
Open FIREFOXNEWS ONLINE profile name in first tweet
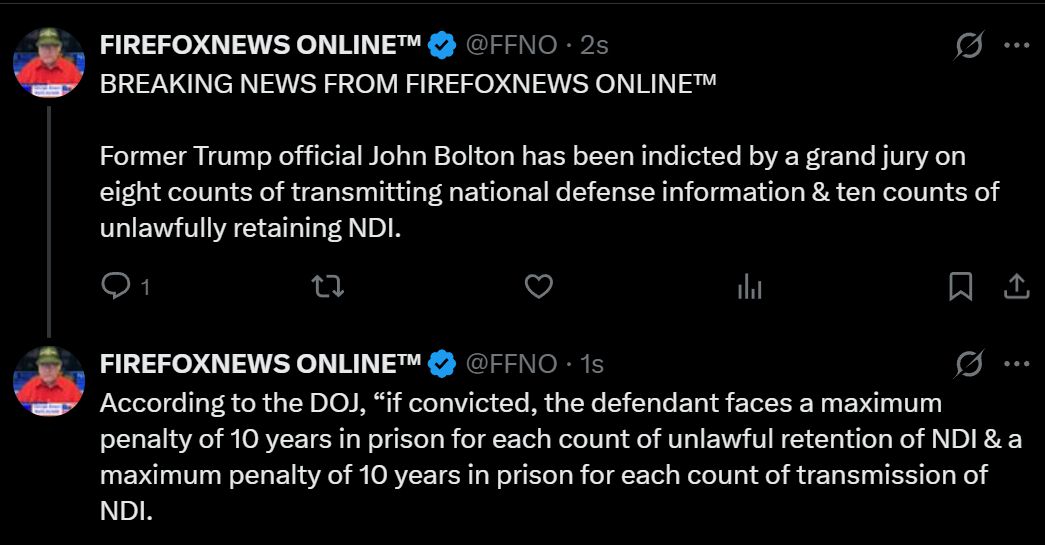point(260,45)
